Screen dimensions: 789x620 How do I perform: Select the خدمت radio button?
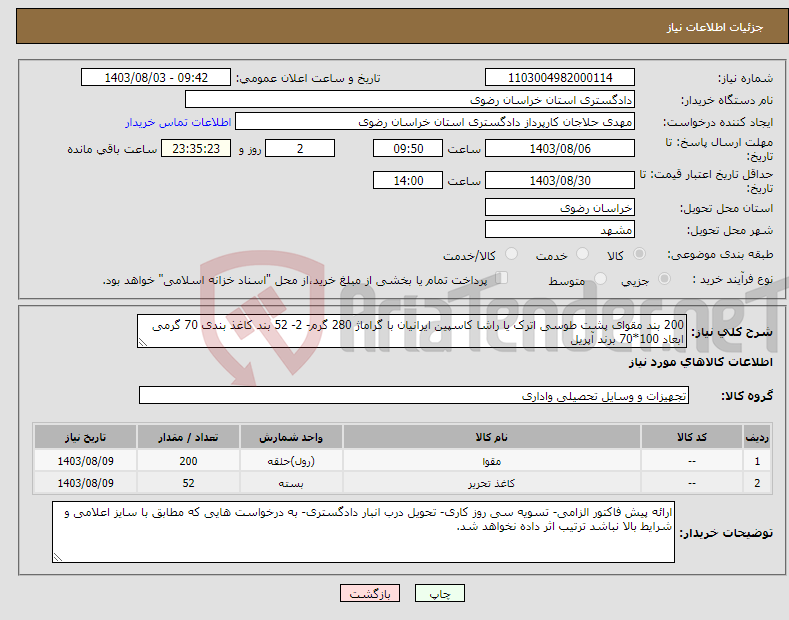point(582,254)
